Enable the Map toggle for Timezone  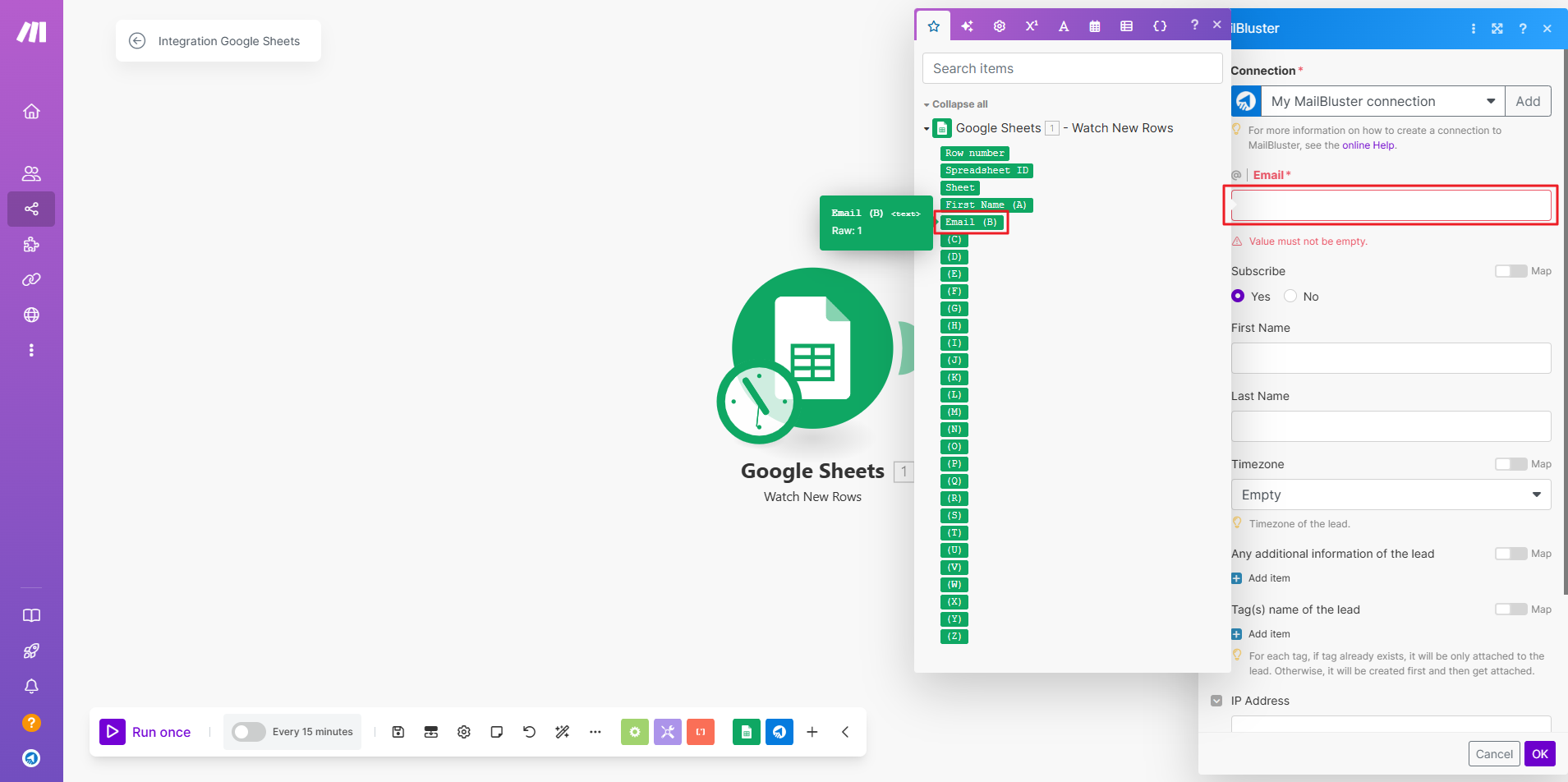coord(1511,464)
